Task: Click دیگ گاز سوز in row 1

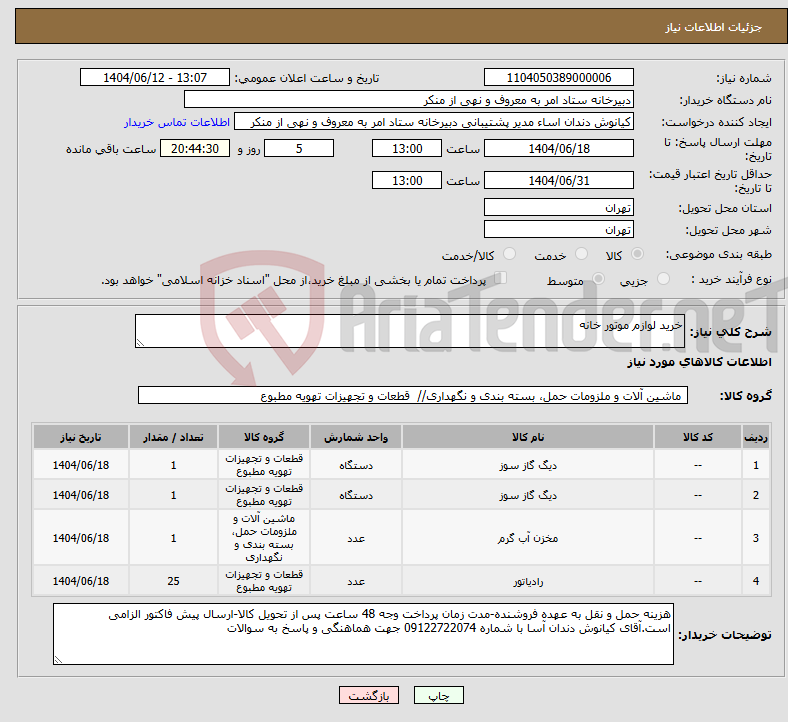Action: [528, 465]
